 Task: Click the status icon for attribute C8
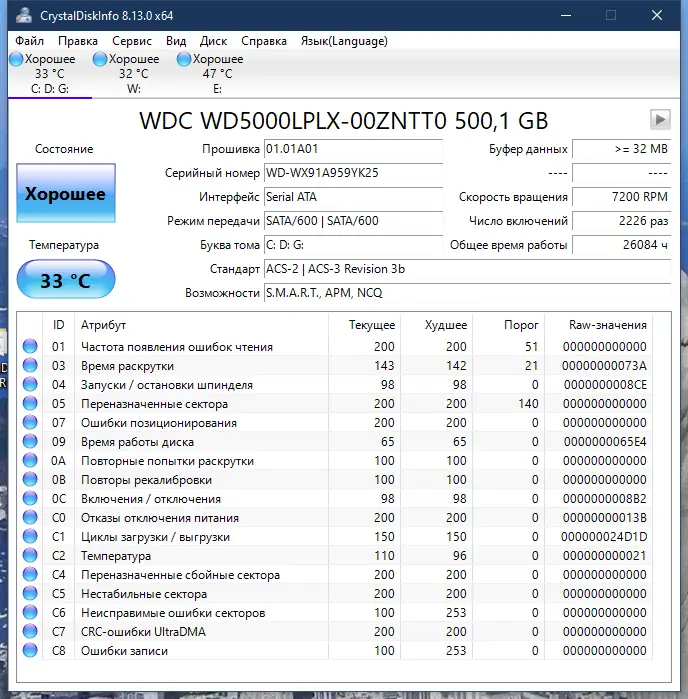(x=30, y=650)
